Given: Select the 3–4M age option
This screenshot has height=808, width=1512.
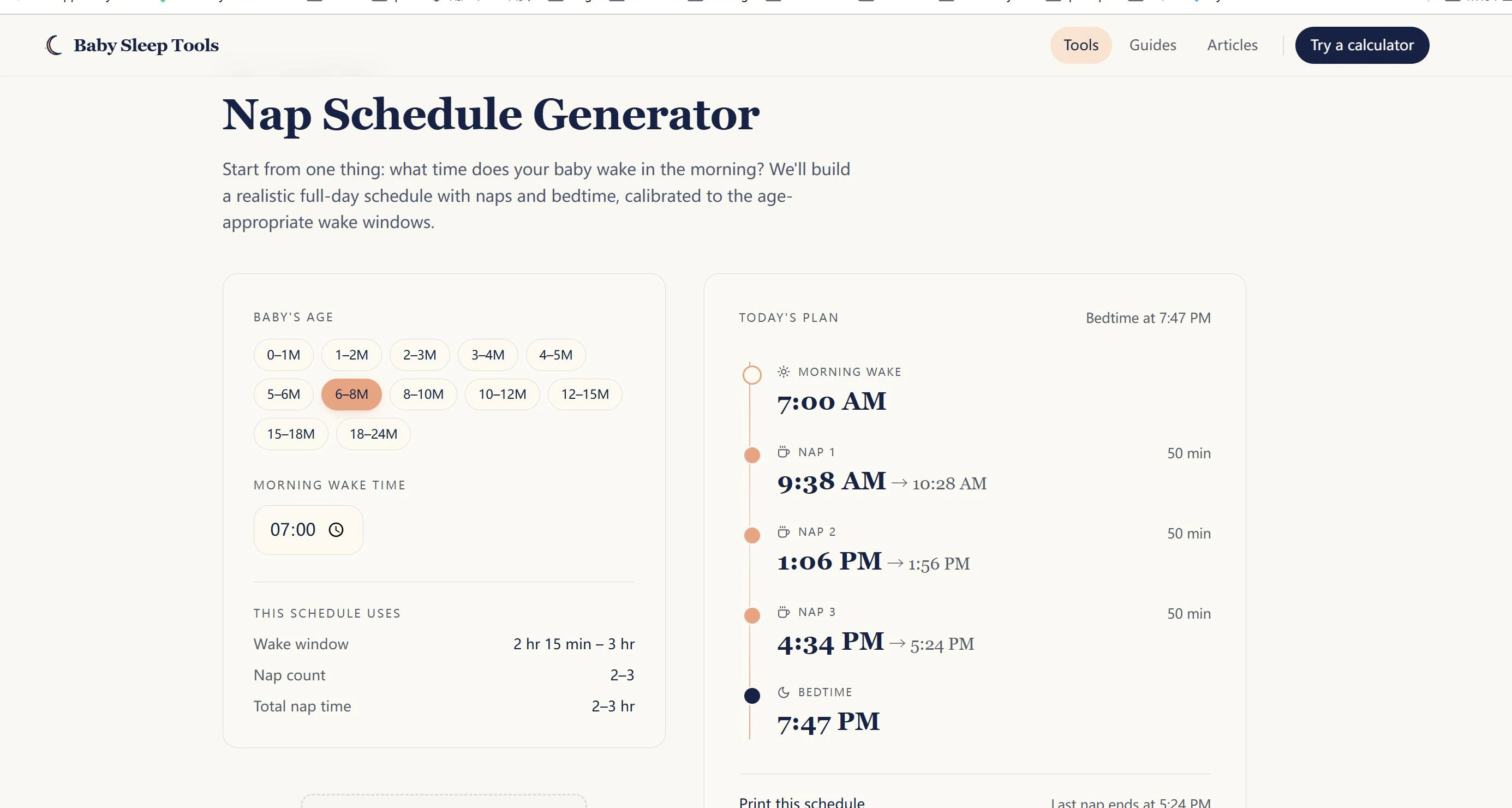Looking at the screenshot, I should [x=488, y=355].
